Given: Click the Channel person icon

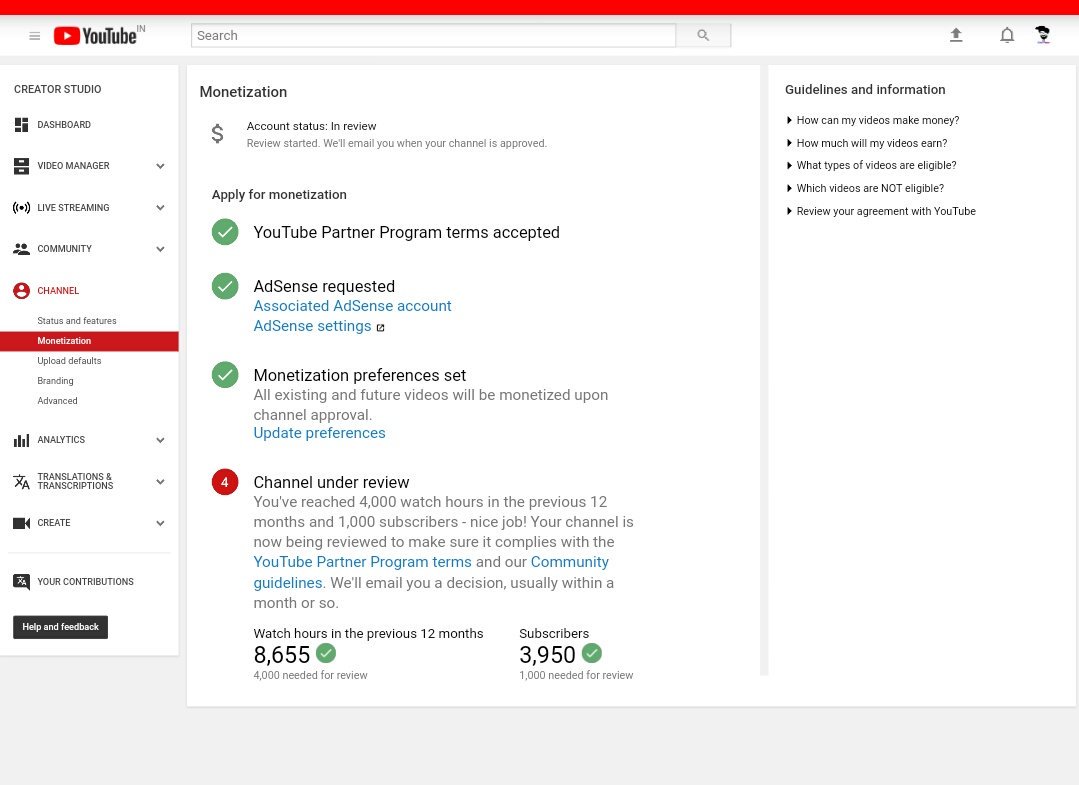Looking at the screenshot, I should [x=21, y=290].
